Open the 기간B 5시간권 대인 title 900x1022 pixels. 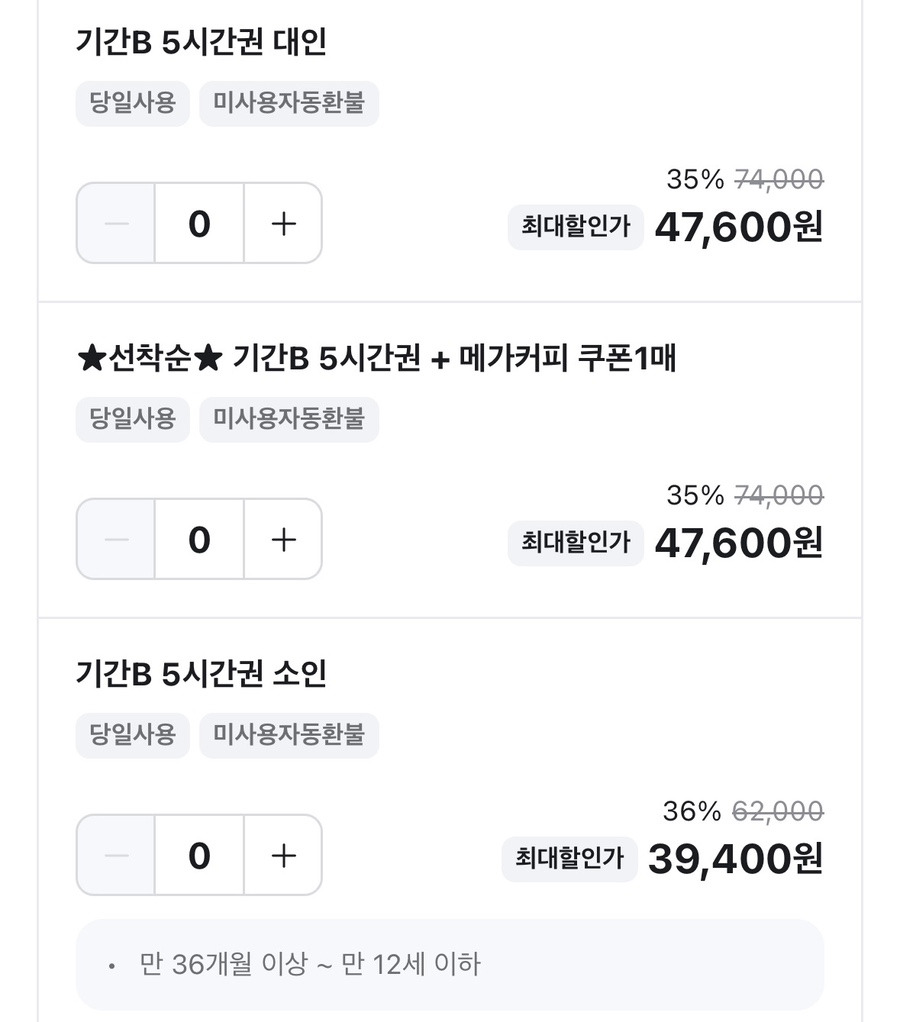pos(201,42)
